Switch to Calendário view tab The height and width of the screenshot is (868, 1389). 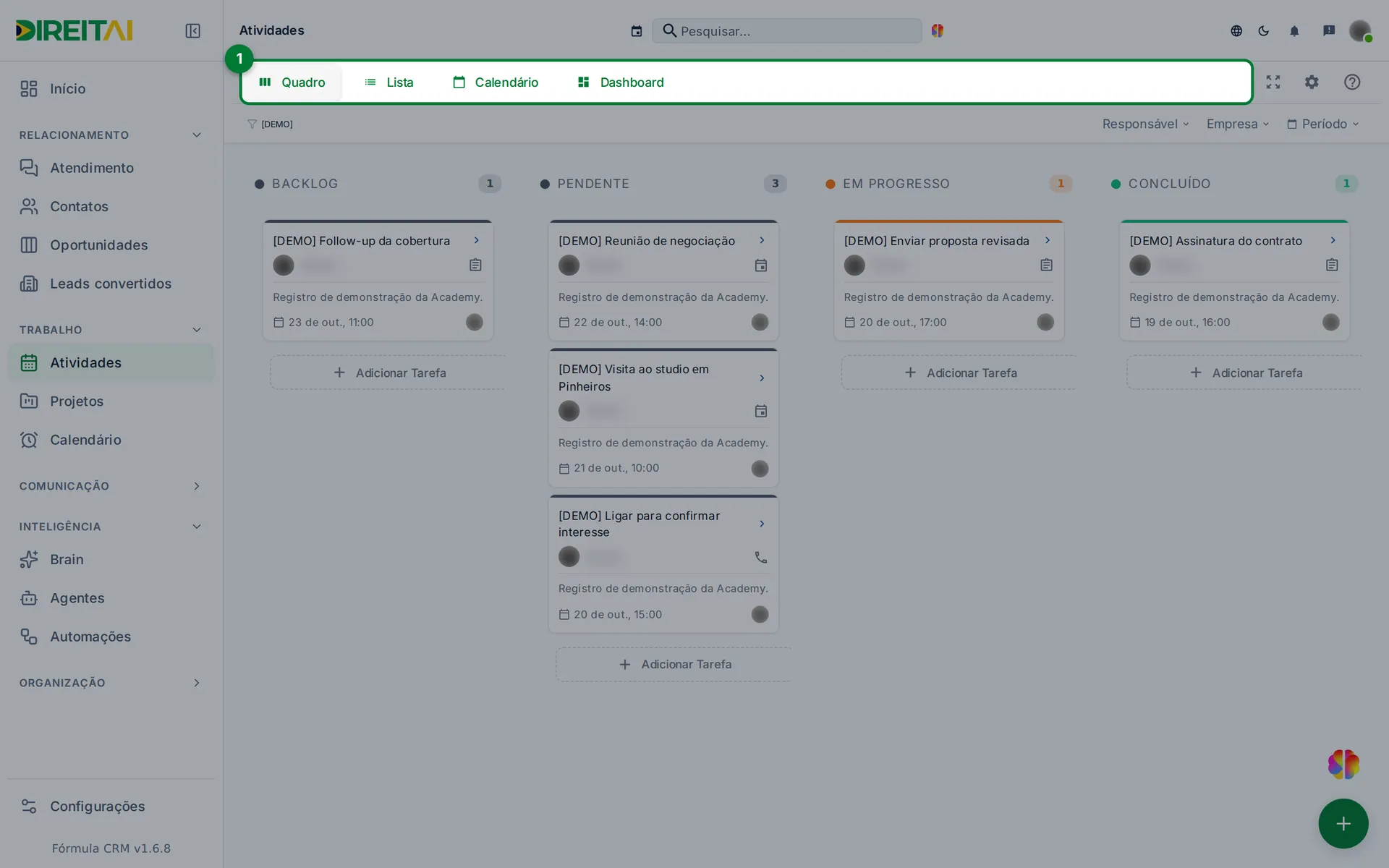[496, 82]
